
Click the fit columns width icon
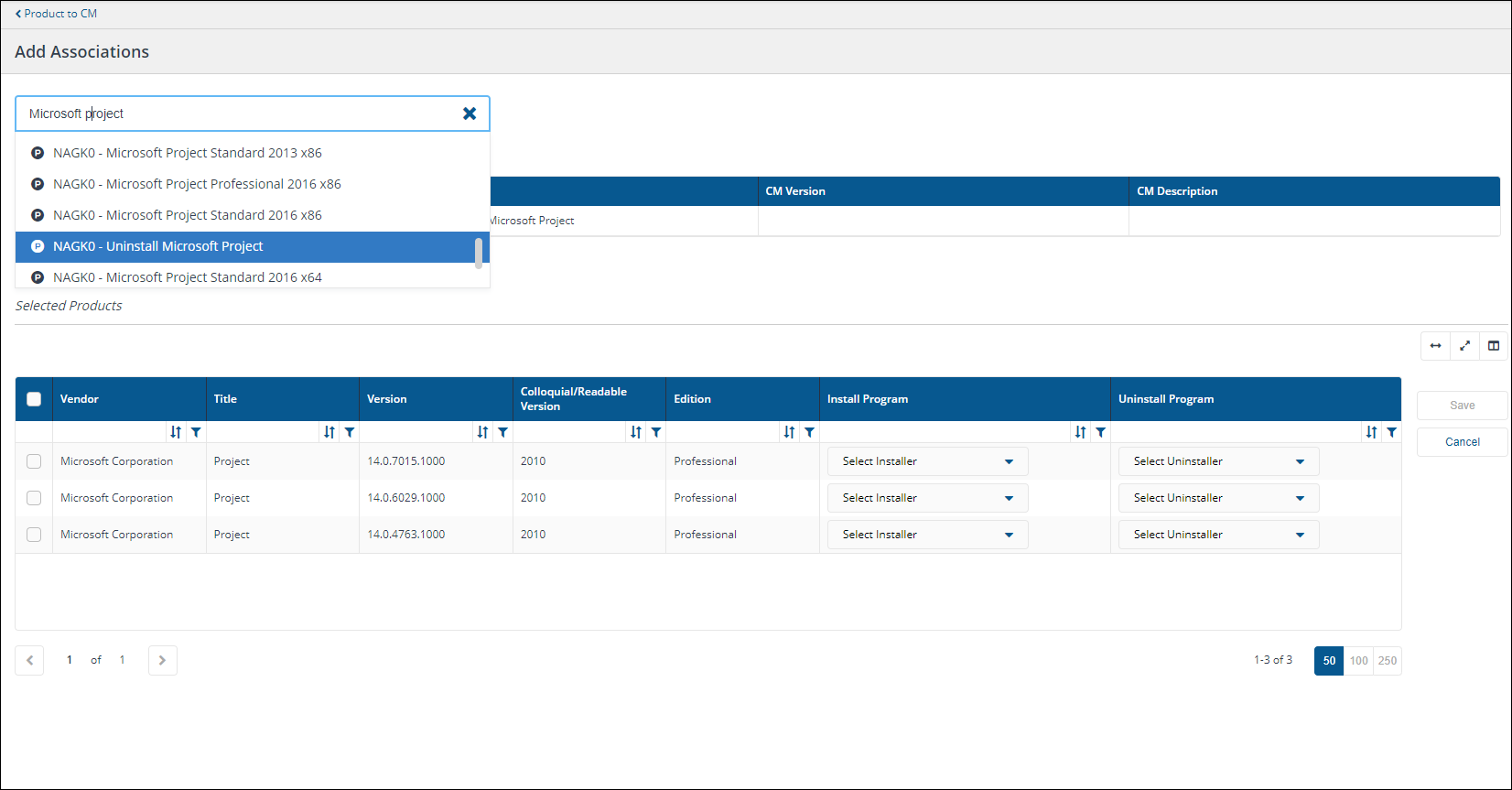coord(1435,346)
